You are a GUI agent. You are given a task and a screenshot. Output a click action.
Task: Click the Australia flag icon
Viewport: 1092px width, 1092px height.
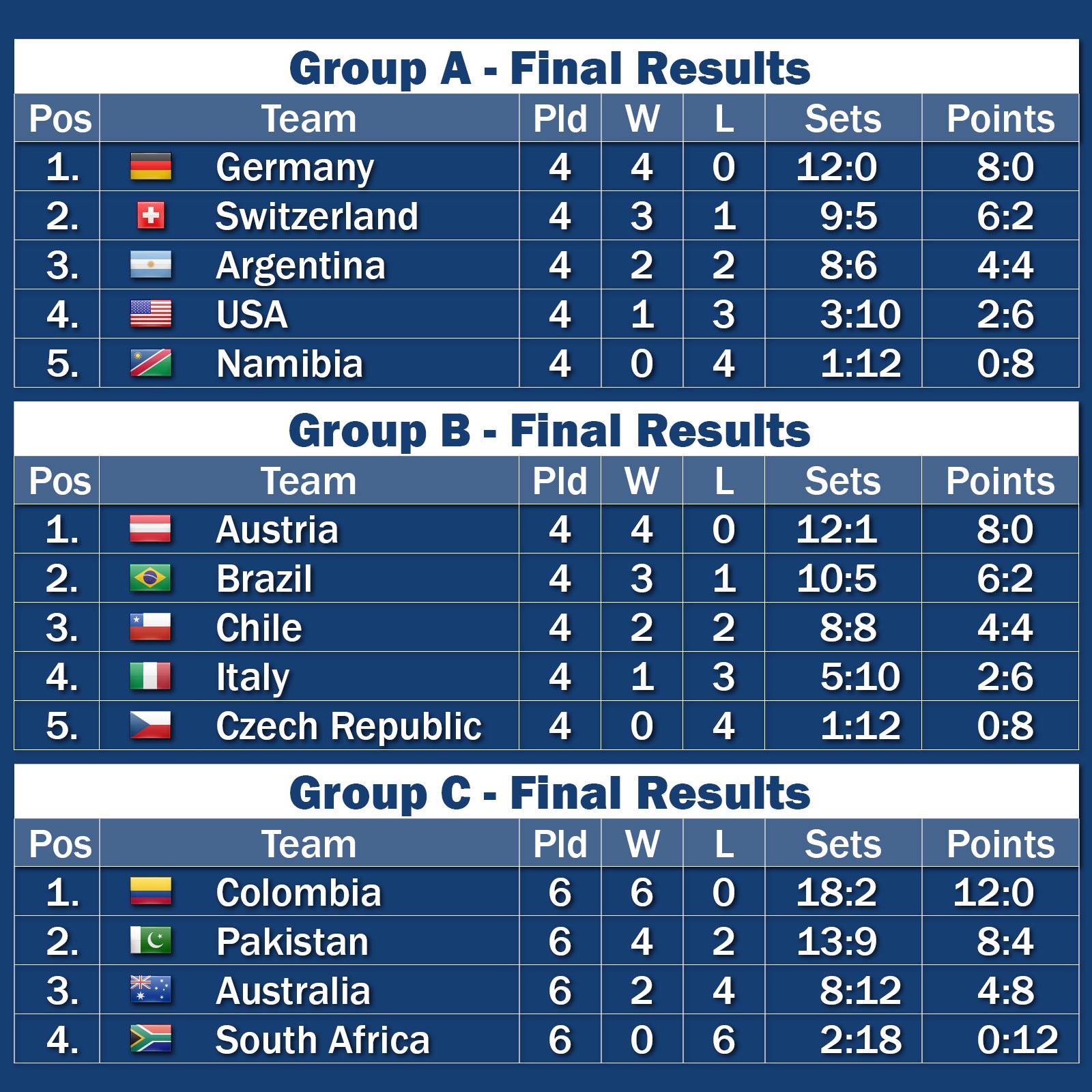[151, 990]
